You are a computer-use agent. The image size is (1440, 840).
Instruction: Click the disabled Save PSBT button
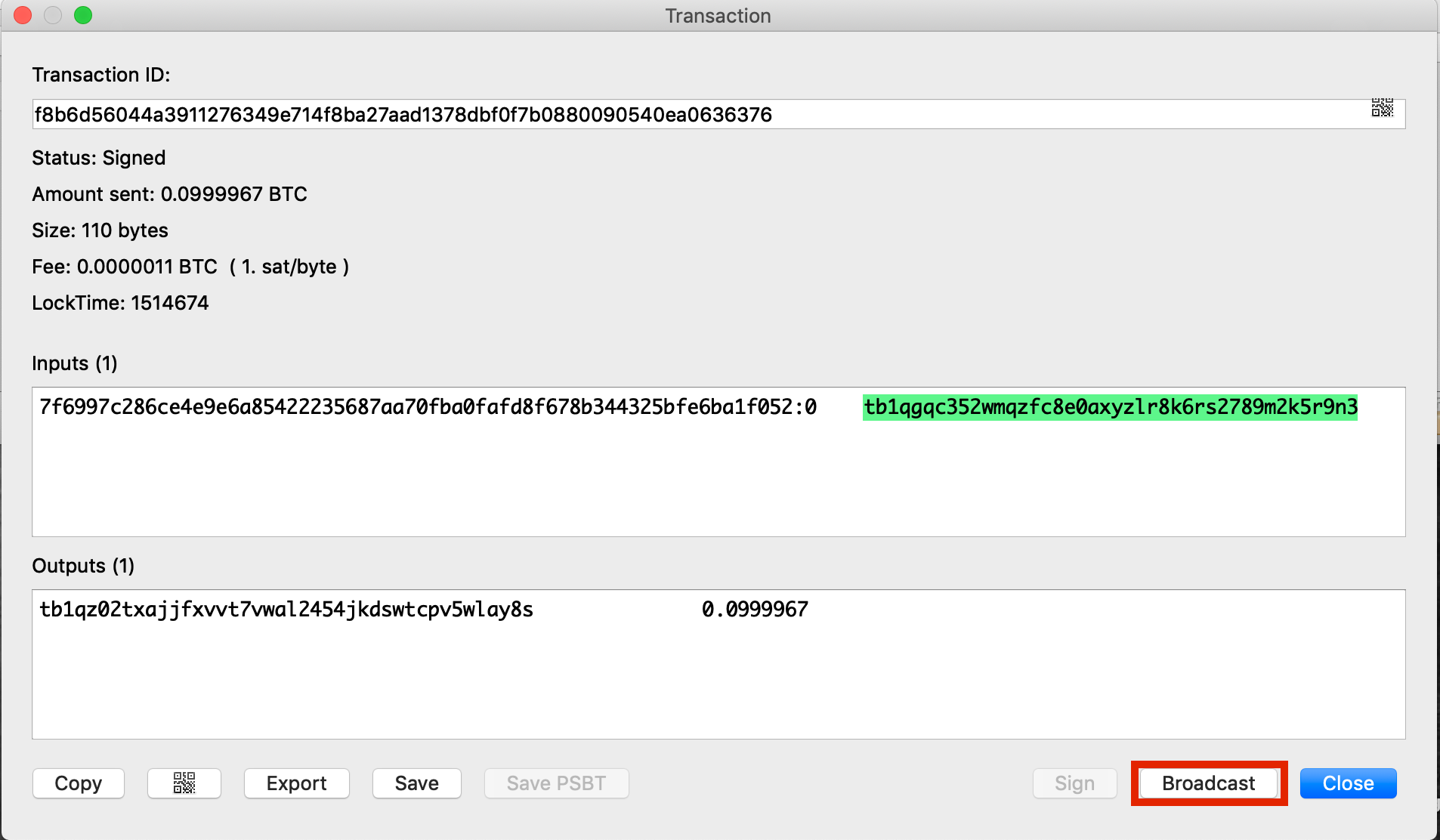557,783
